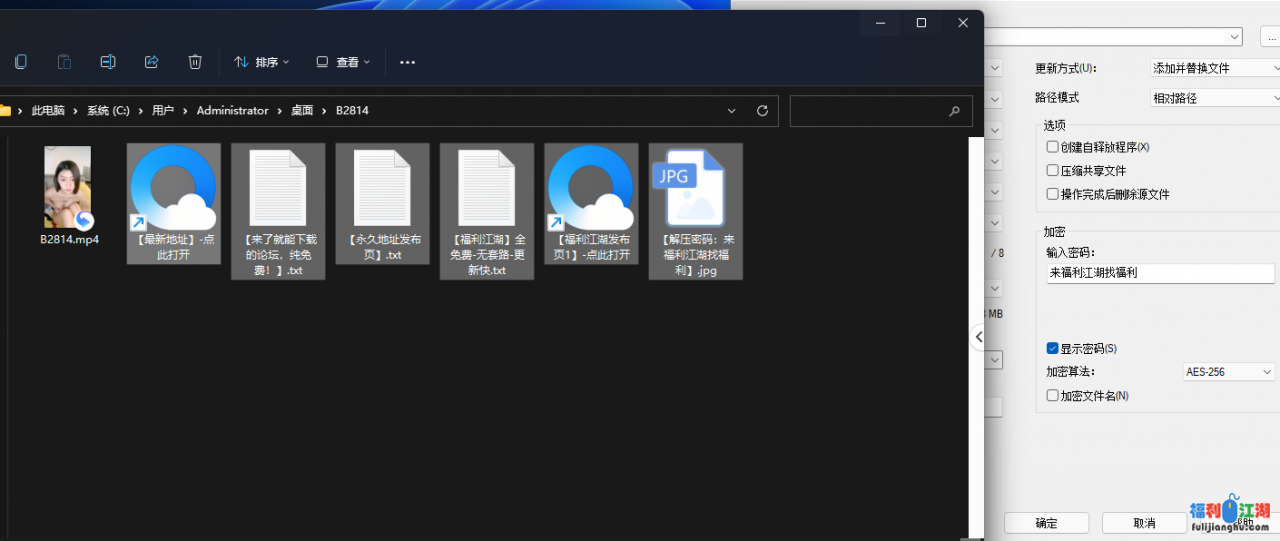Click the refresh button beside address bar
Viewport: 1280px width, 541px height.
point(762,111)
